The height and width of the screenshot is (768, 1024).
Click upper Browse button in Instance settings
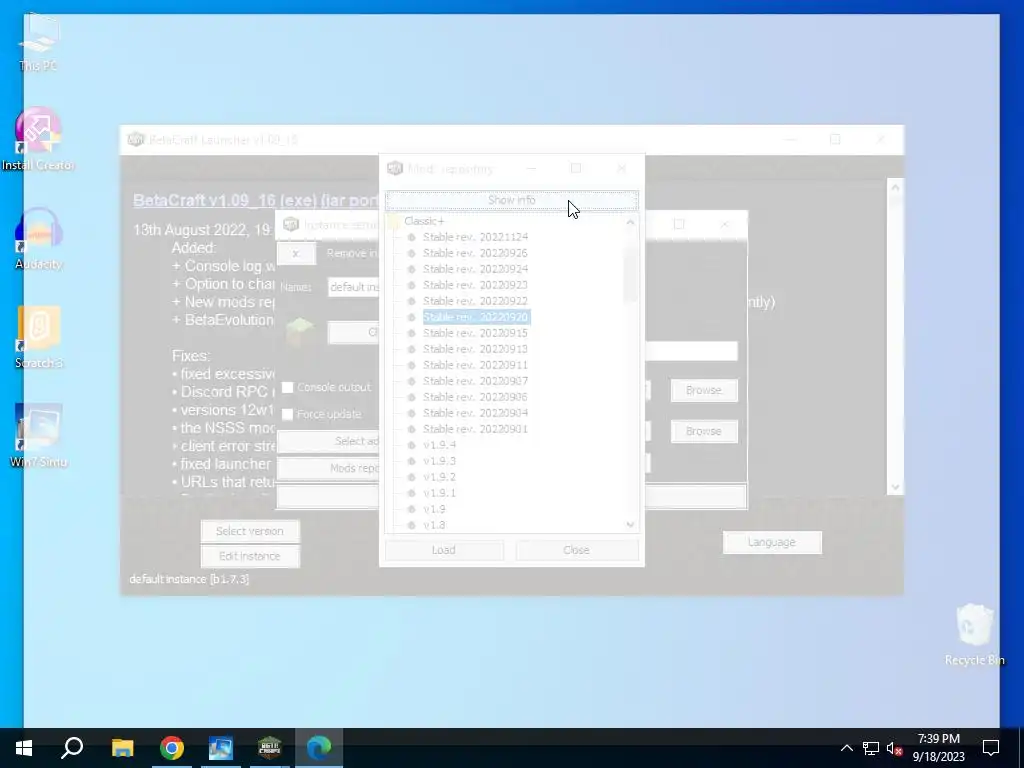click(704, 390)
